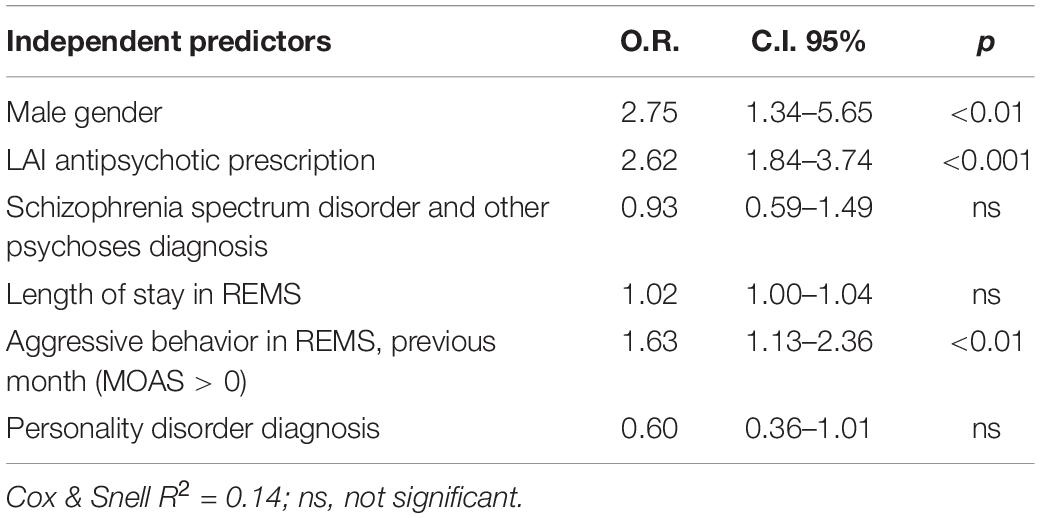Click the 'Independent predictors' column header

(x=168, y=43)
